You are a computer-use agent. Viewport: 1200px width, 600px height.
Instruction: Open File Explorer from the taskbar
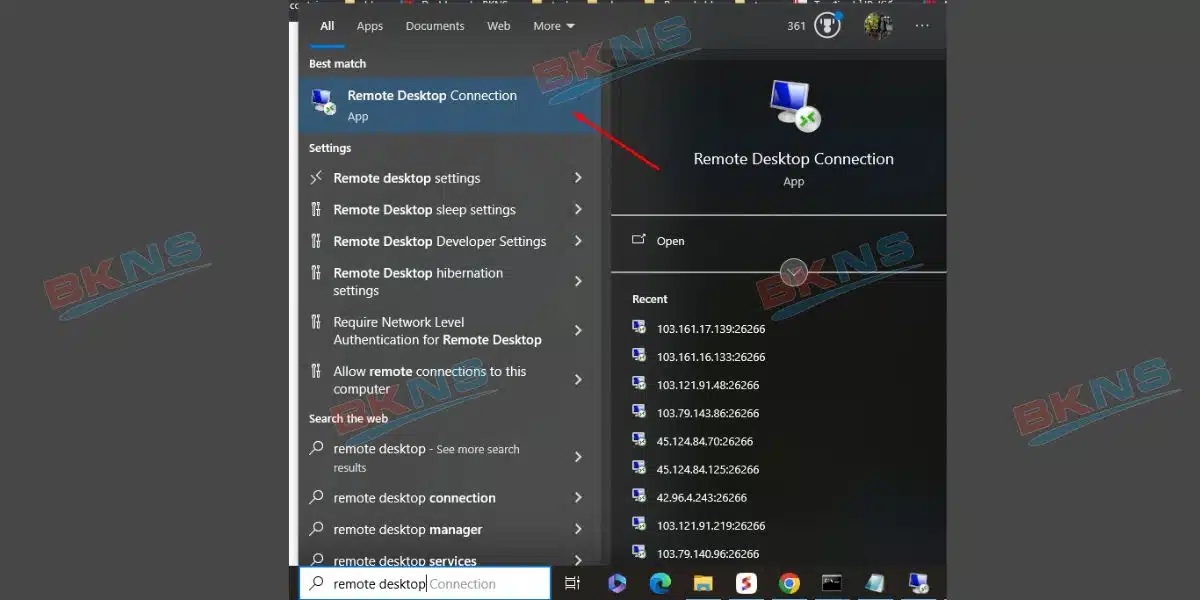point(704,582)
